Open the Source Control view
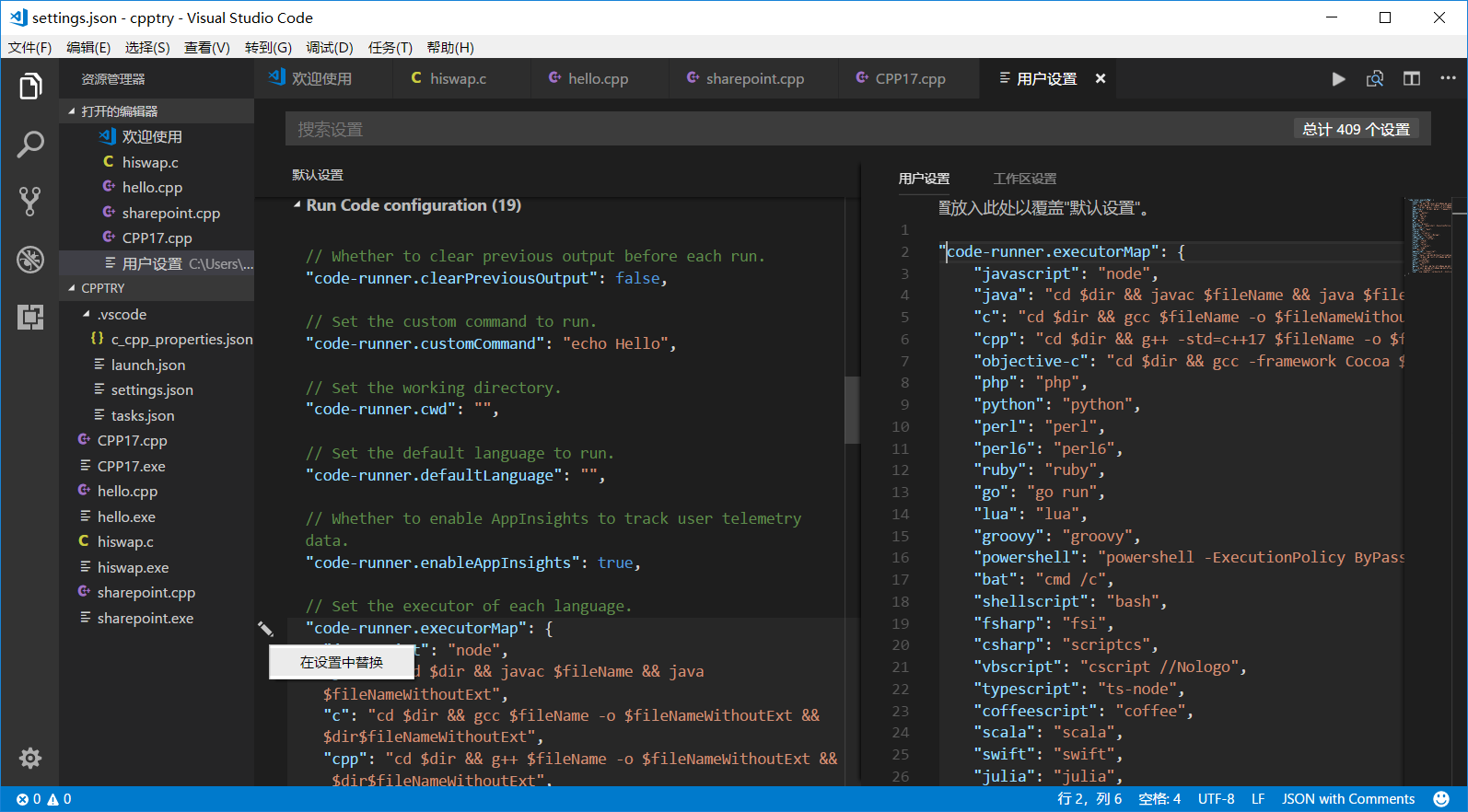Image resolution: width=1468 pixels, height=812 pixels. pos(29,202)
